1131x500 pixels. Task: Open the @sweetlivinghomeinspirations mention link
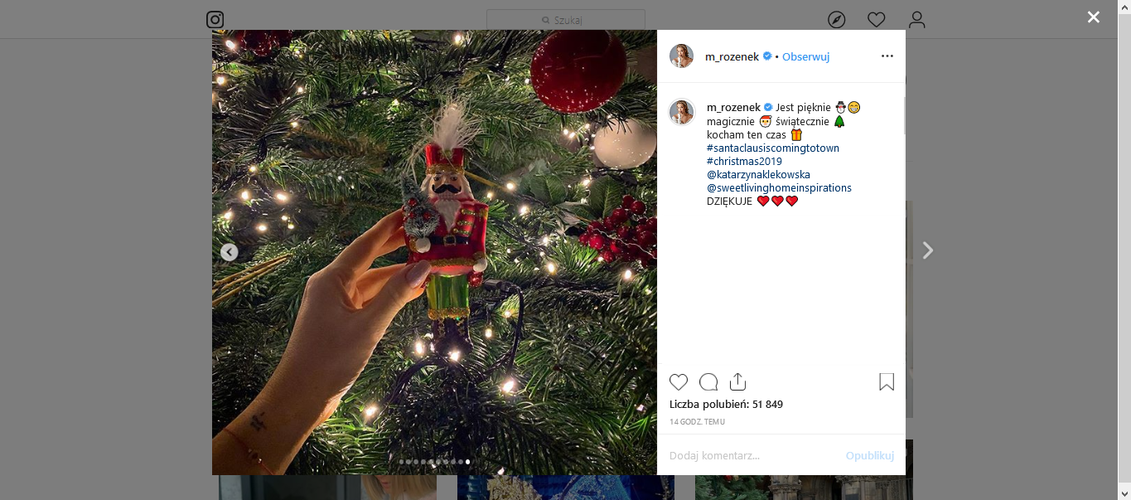[x=779, y=188]
